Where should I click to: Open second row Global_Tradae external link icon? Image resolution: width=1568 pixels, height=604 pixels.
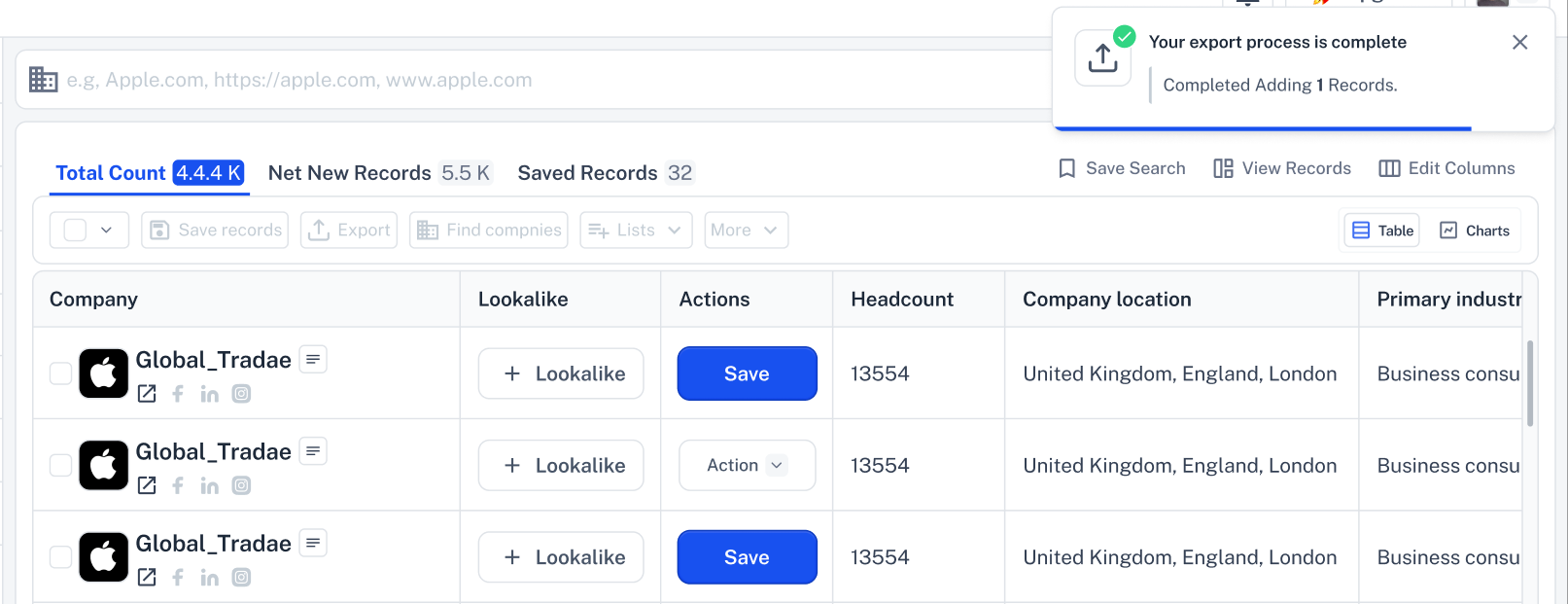147,485
